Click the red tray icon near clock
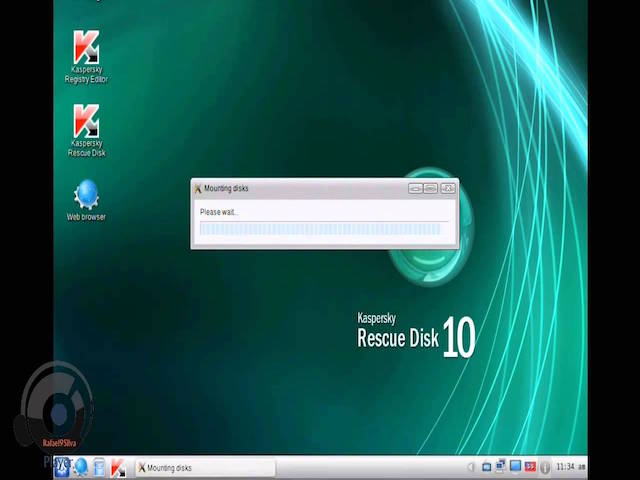640x480 pixels. [530, 467]
